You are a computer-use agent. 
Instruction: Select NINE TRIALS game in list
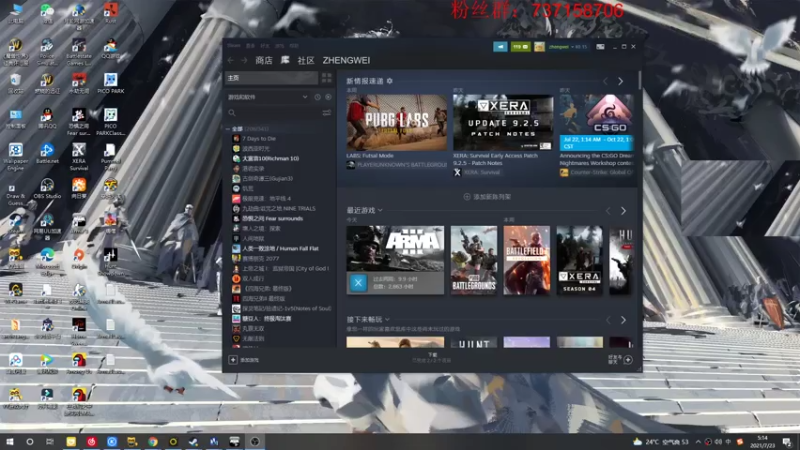click(x=280, y=209)
